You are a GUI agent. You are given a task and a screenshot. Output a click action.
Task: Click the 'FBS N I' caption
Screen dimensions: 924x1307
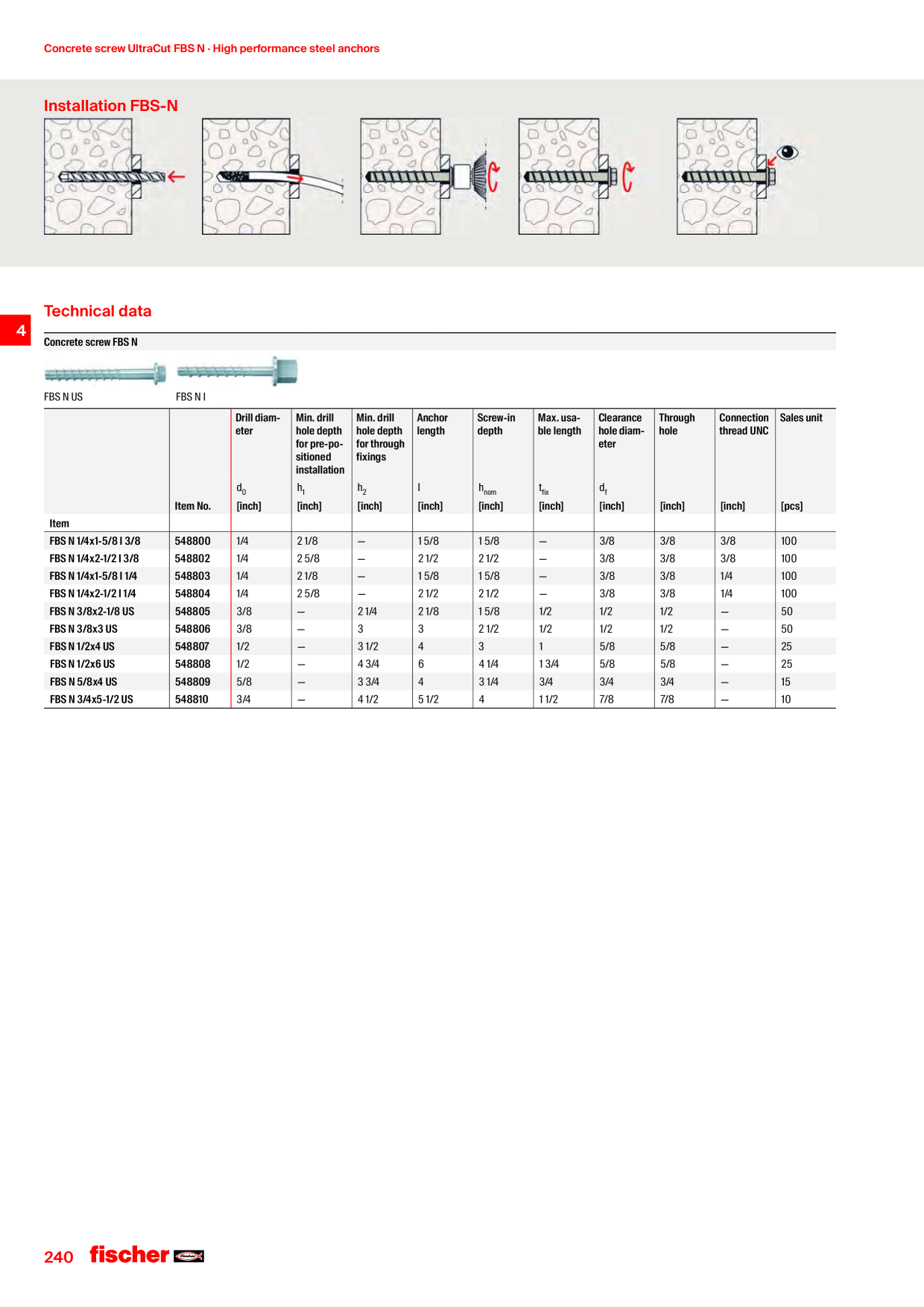pos(191,397)
